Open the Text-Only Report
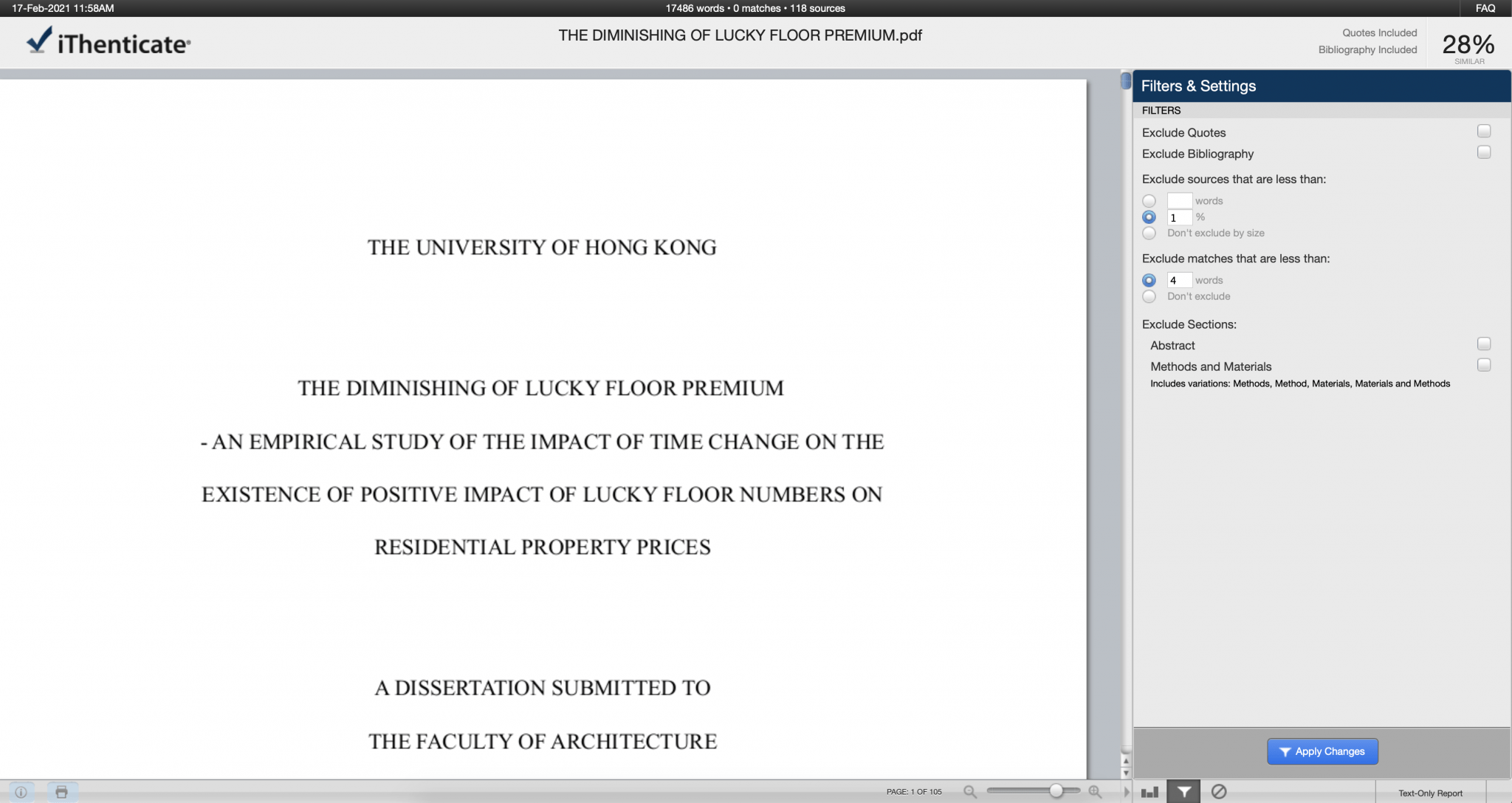The height and width of the screenshot is (803, 1512). coord(1430,793)
